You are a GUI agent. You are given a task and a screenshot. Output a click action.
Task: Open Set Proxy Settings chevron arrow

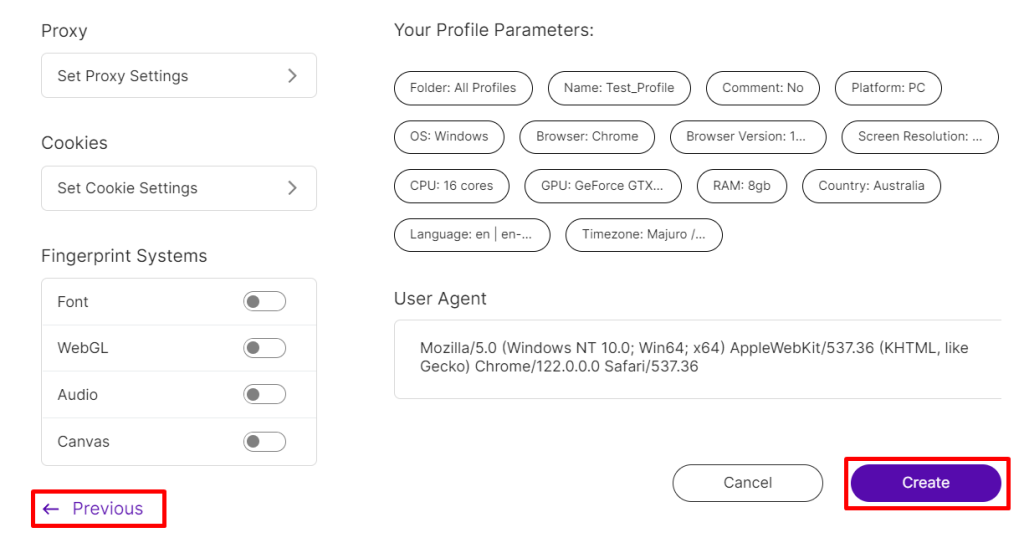[292, 76]
